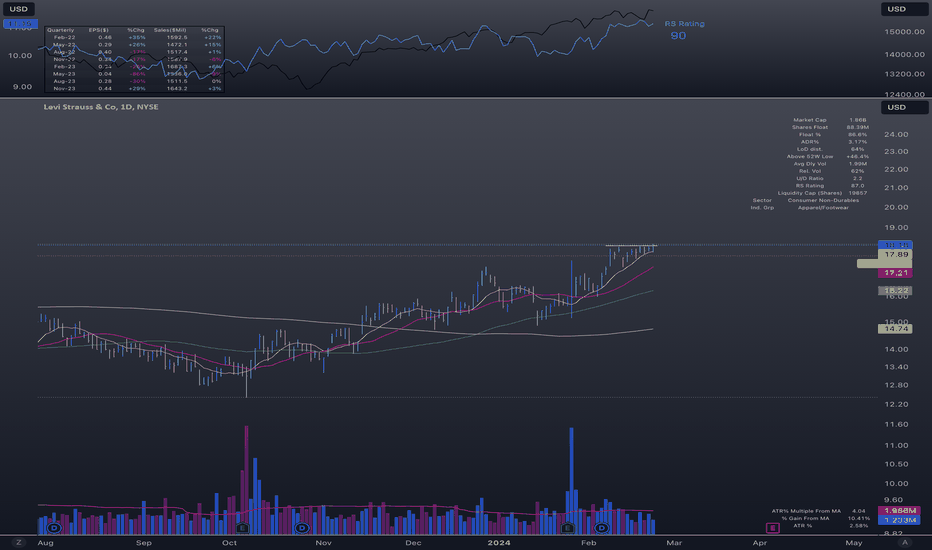Open the late January earnings E marker
This screenshot has width=932, height=550.
(x=567, y=527)
